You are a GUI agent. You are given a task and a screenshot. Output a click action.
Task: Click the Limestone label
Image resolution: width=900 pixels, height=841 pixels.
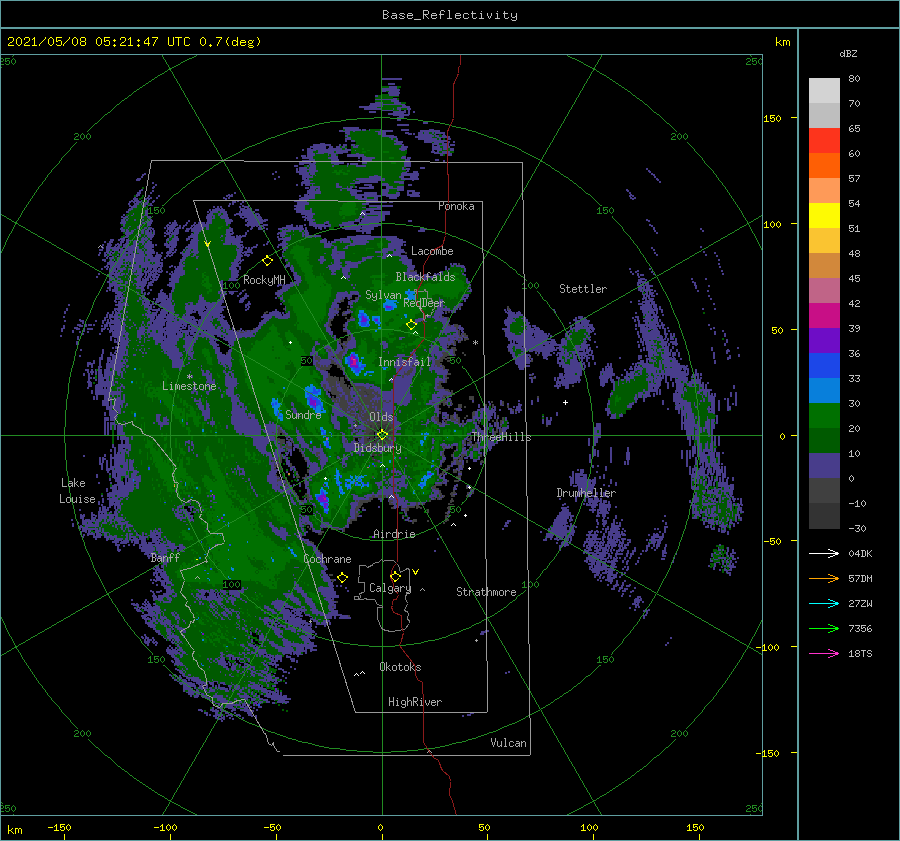coord(189,386)
